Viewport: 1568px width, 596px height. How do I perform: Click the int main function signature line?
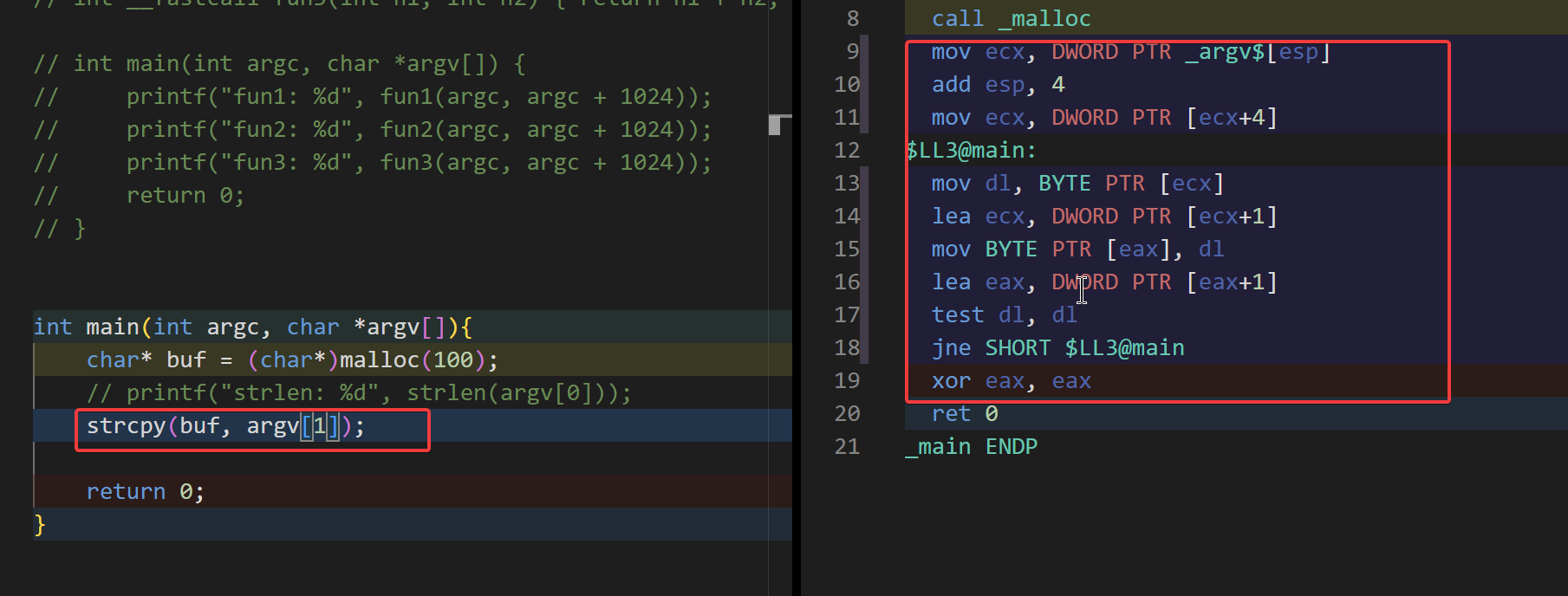pyautogui.click(x=251, y=327)
